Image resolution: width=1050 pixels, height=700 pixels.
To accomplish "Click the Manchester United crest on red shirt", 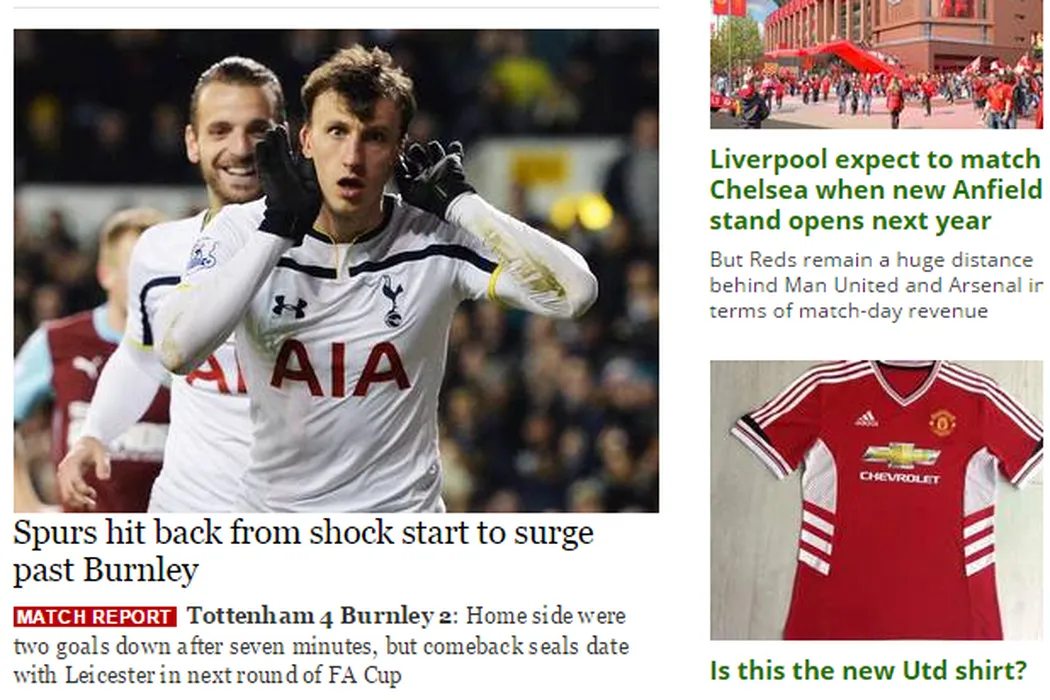I will [x=942, y=423].
